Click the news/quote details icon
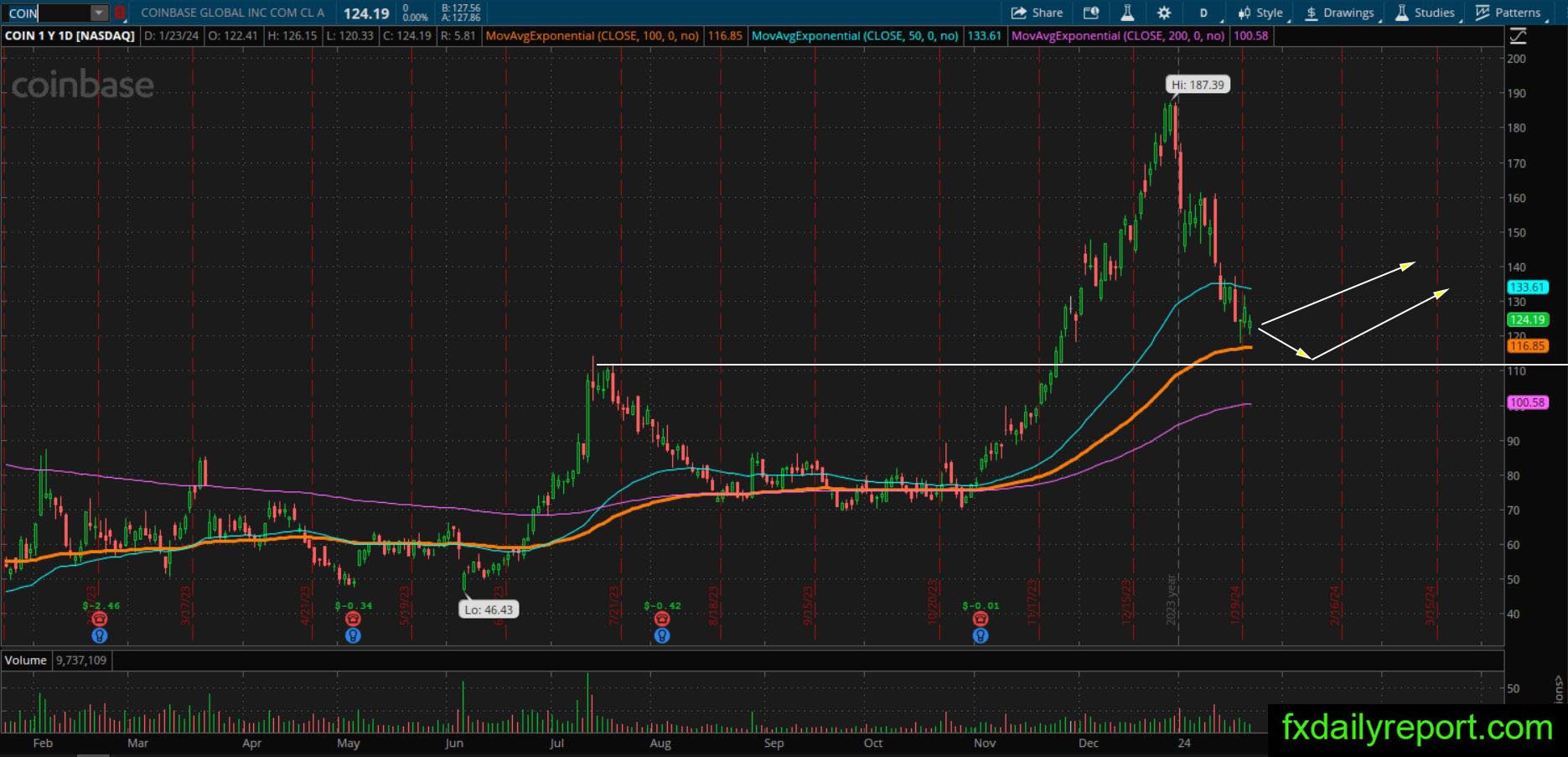Image resolution: width=1568 pixels, height=757 pixels. pyautogui.click(x=1090, y=13)
